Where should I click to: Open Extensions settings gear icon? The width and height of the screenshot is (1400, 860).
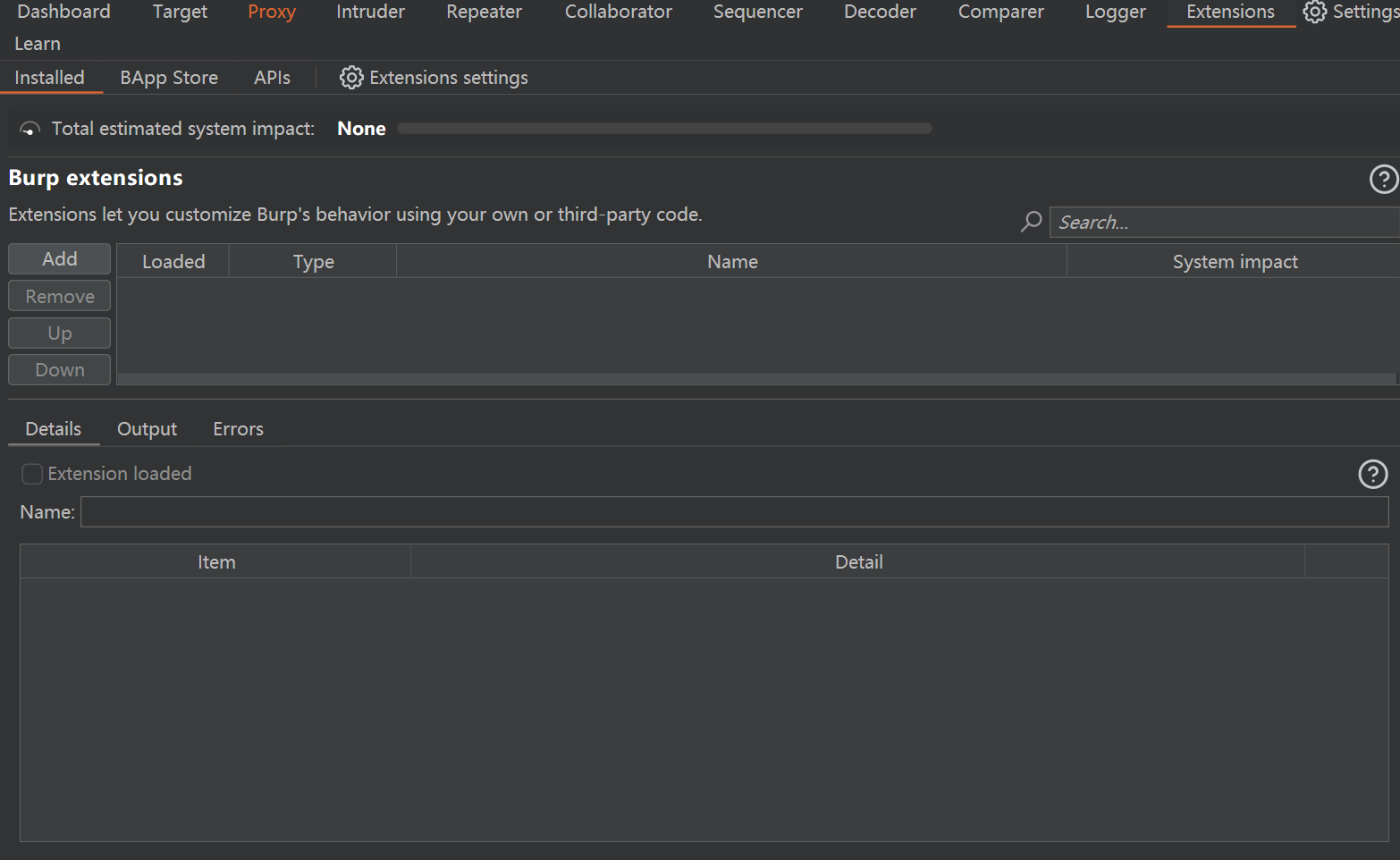(x=351, y=78)
